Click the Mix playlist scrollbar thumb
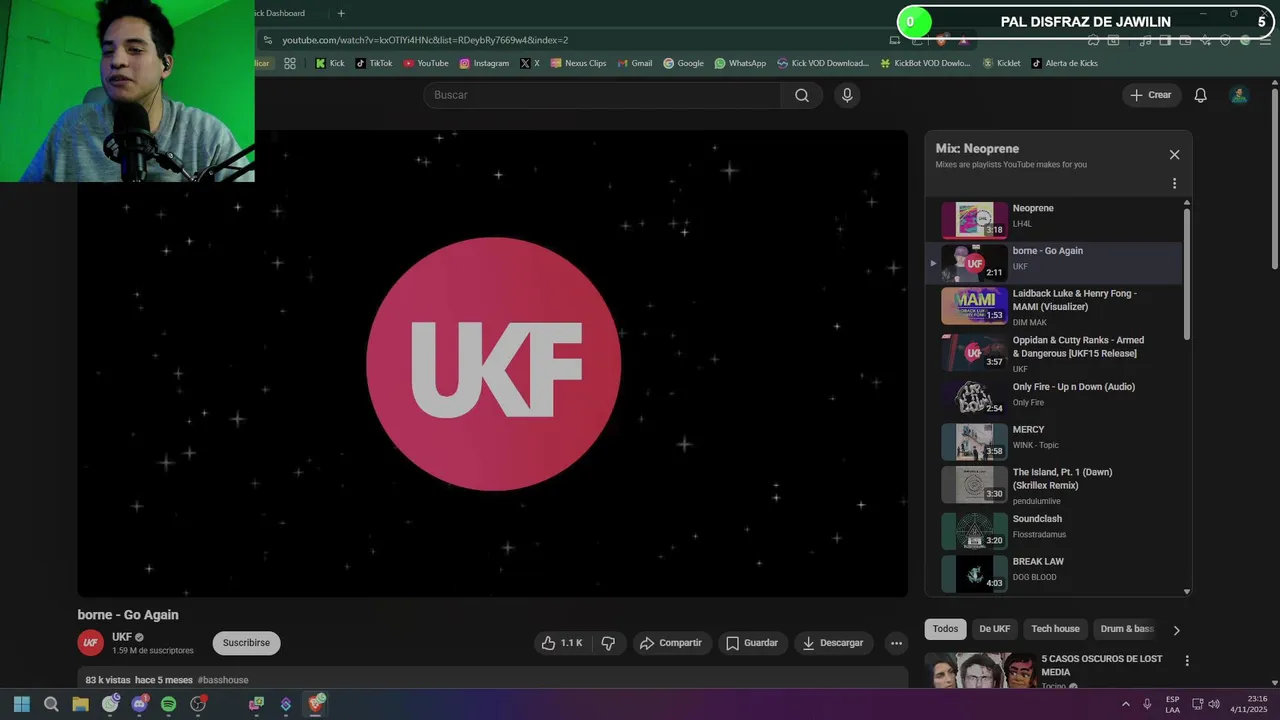The image size is (1280, 720). (x=1187, y=274)
